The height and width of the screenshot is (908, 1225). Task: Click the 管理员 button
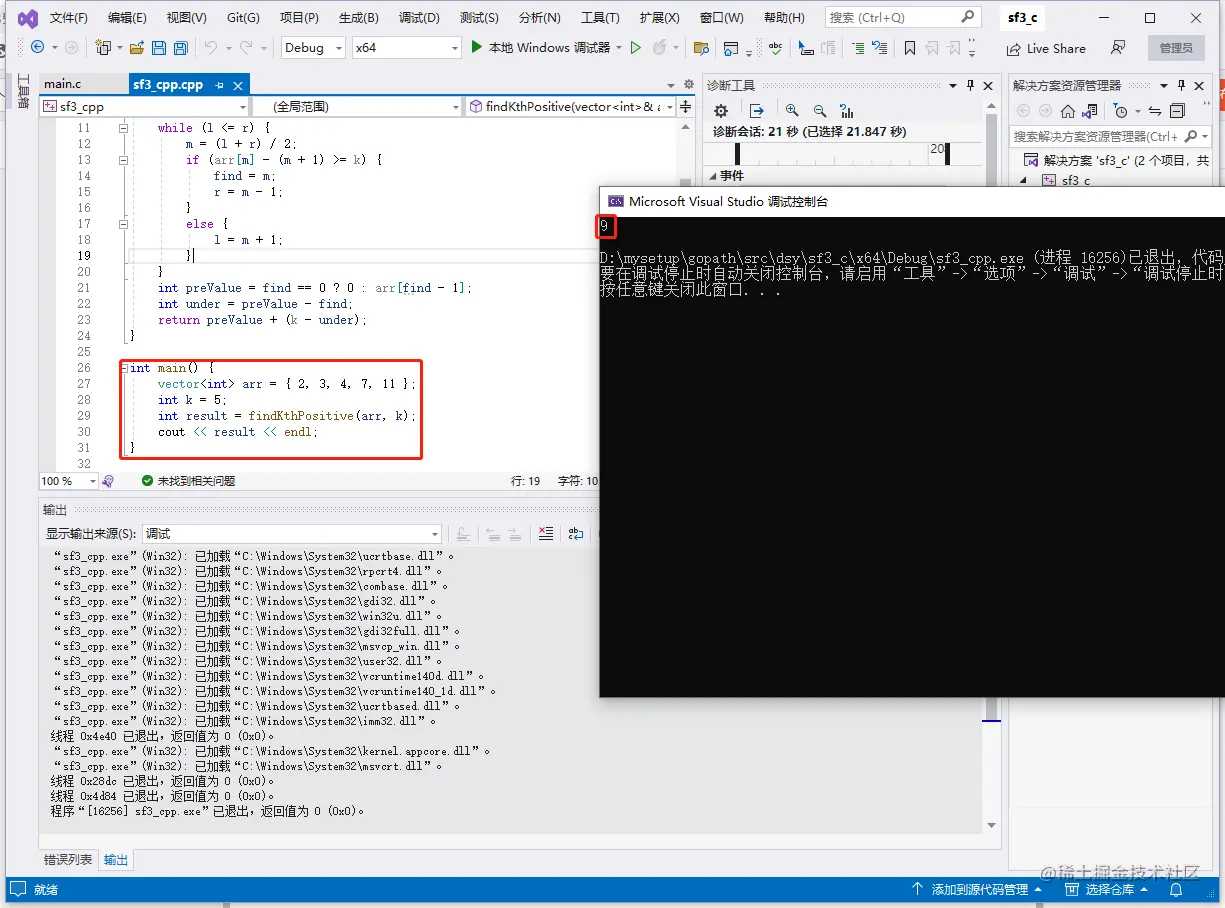coord(1176,48)
